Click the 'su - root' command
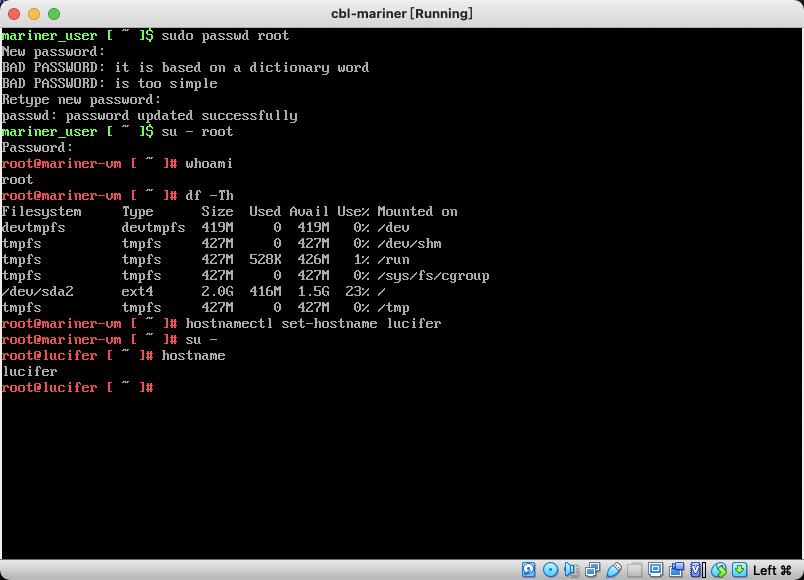Screen dimensions: 804x580 [x=197, y=131]
